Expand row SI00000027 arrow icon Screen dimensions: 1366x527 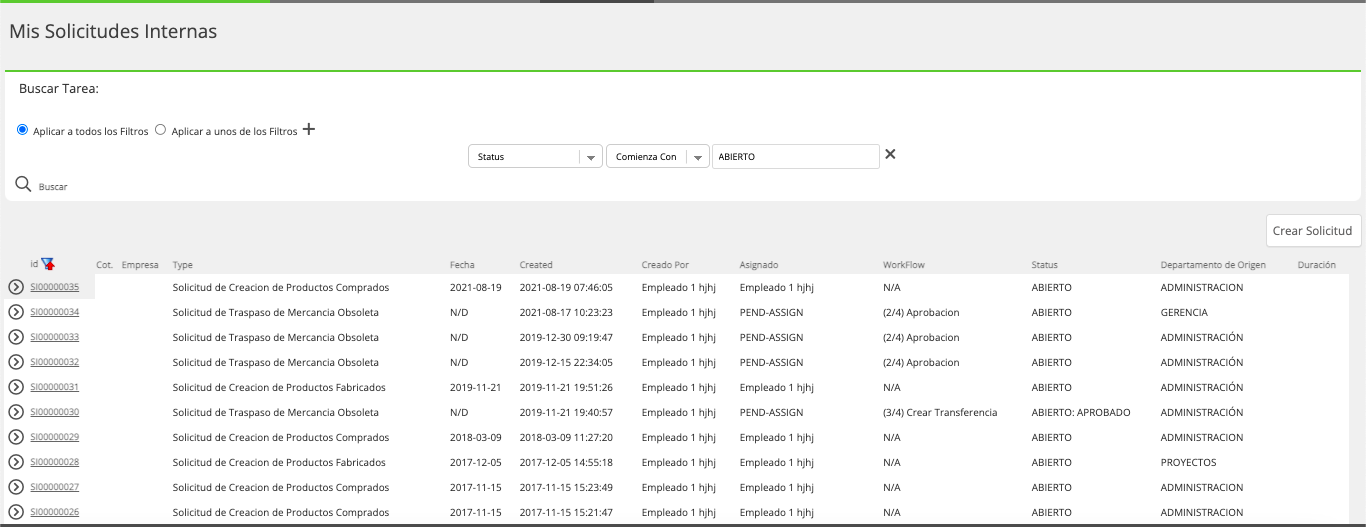[x=16, y=487]
